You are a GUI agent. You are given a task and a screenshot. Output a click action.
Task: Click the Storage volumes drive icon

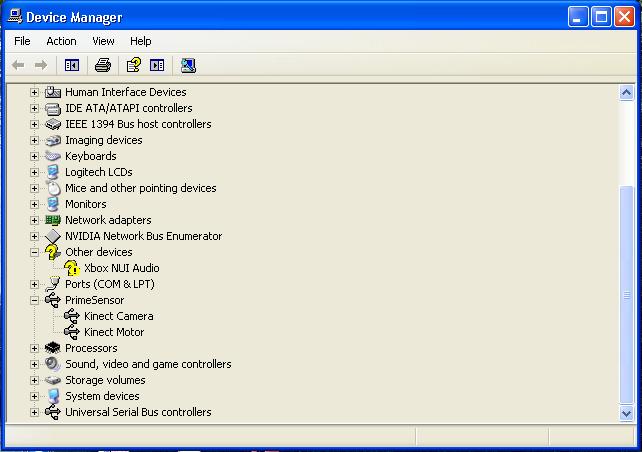53,380
